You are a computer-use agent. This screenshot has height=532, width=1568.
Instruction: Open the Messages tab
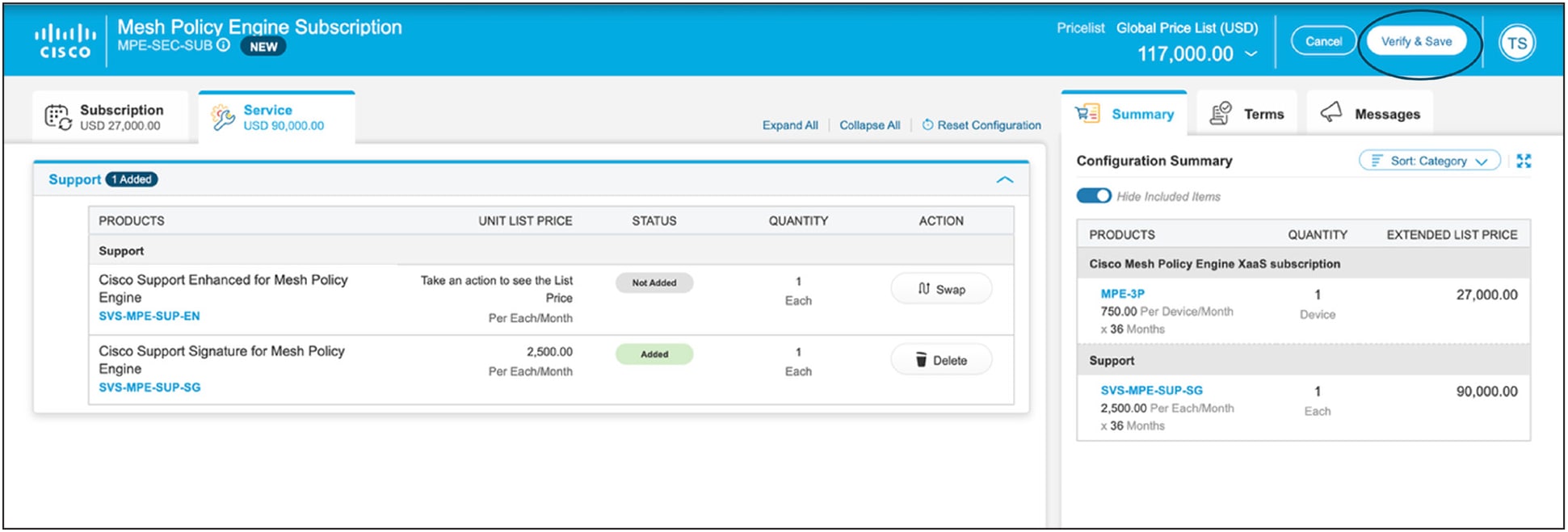1369,114
